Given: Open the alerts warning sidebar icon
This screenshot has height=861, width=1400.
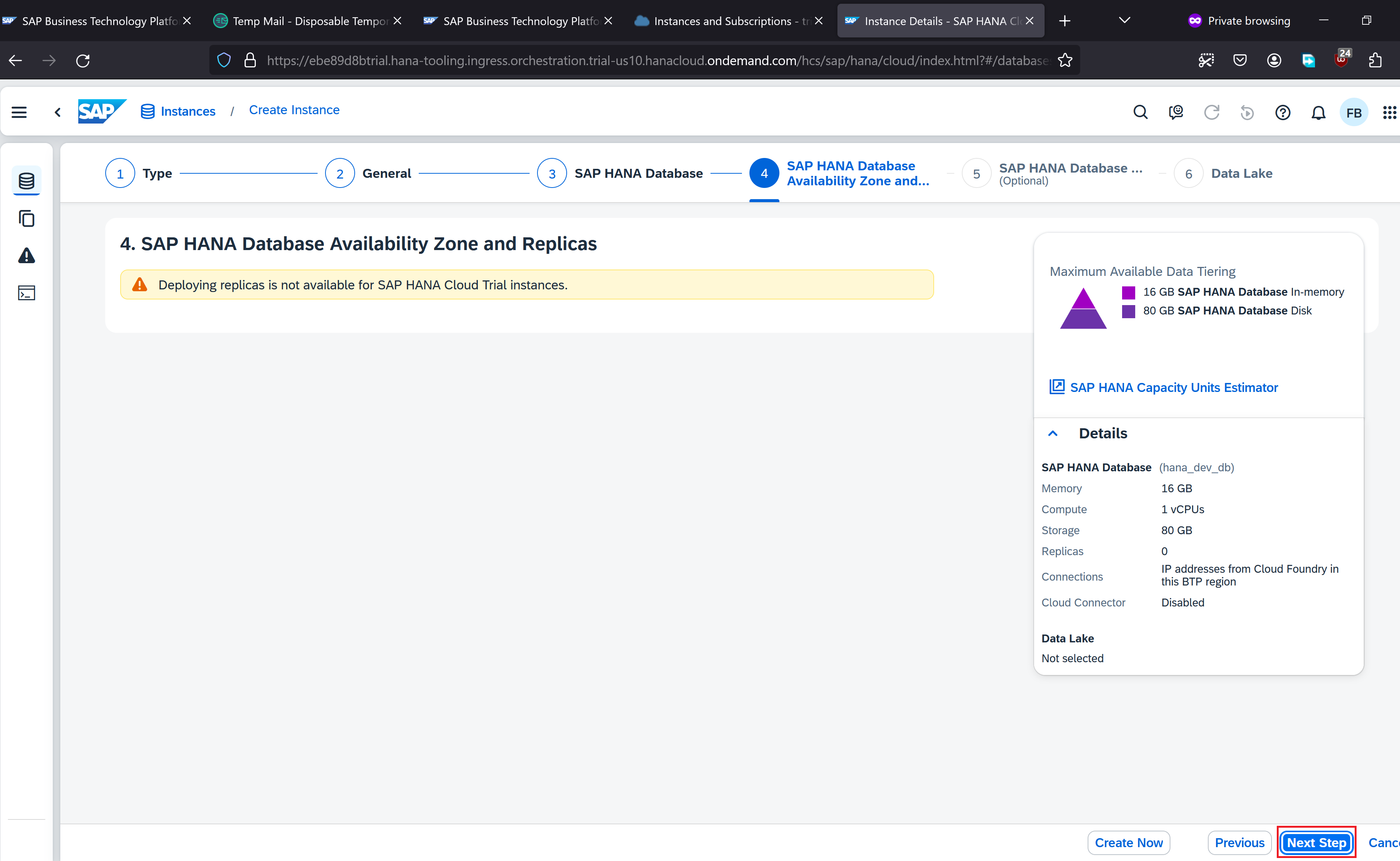Looking at the screenshot, I should (27, 256).
